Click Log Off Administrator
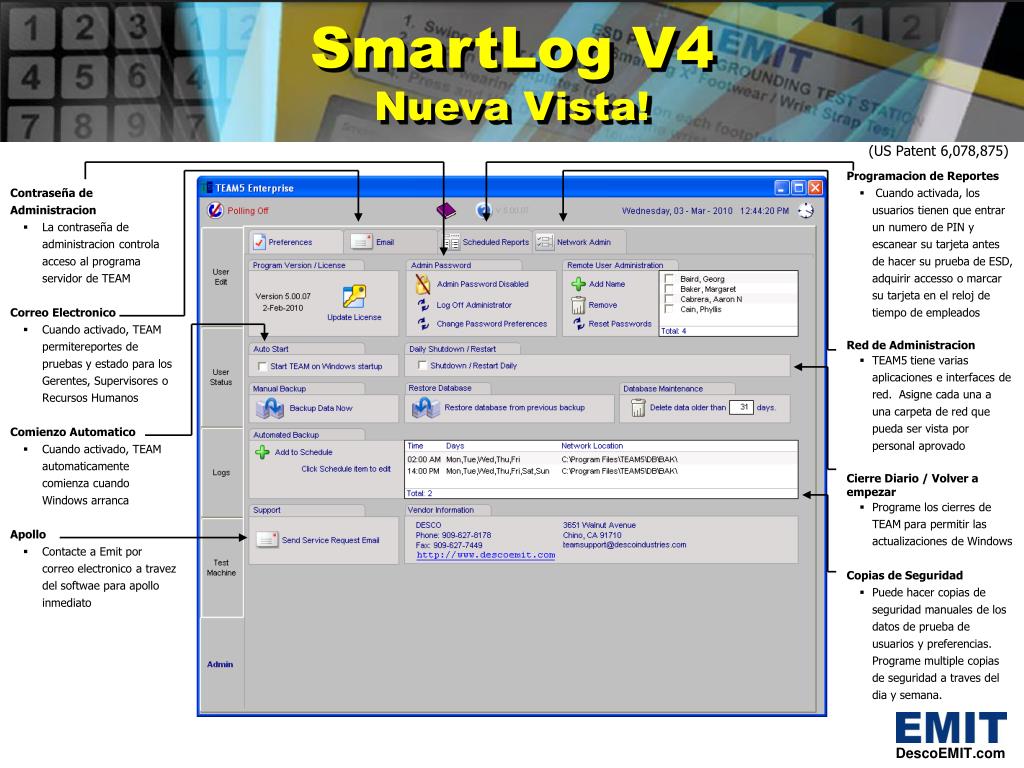 coord(474,305)
